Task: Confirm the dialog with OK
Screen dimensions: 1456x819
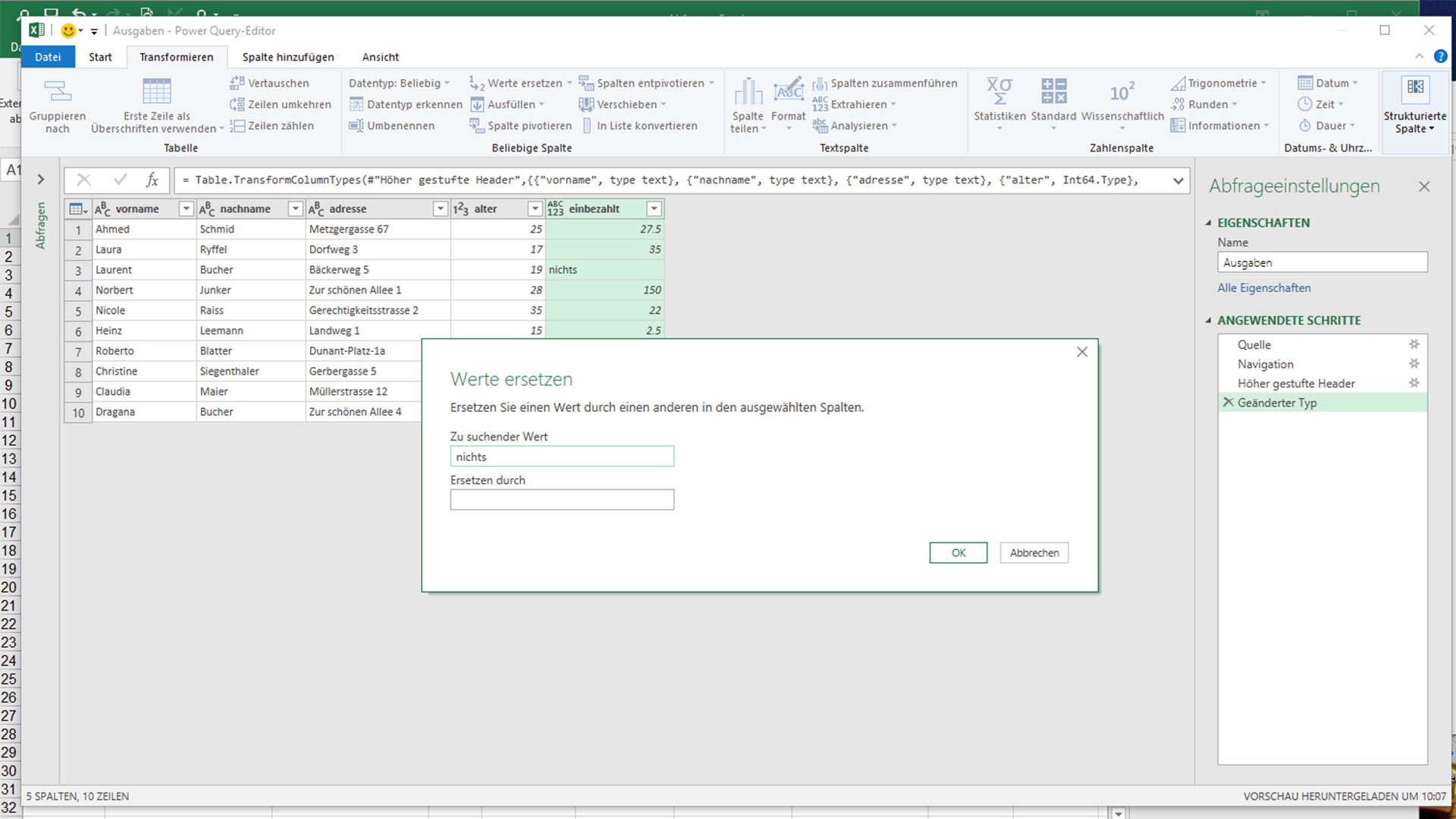Action: tap(958, 552)
